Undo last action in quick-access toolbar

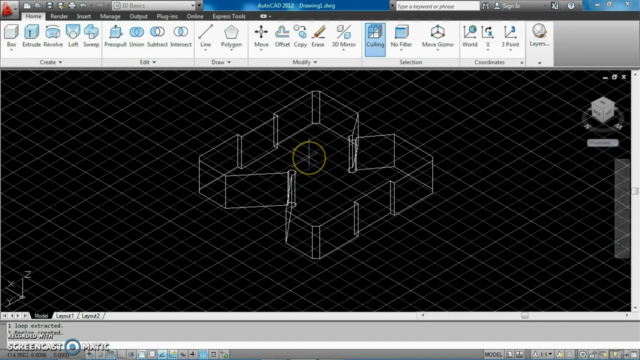pos(83,6)
